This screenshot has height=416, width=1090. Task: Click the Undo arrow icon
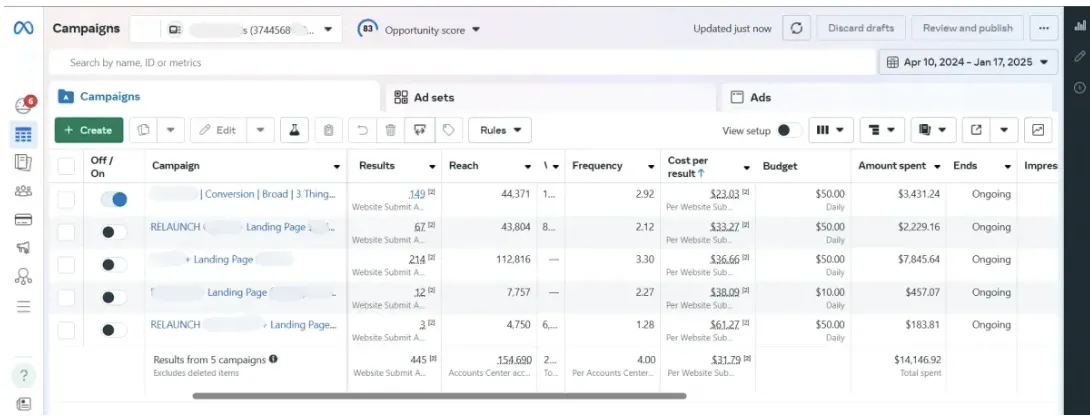pos(362,130)
